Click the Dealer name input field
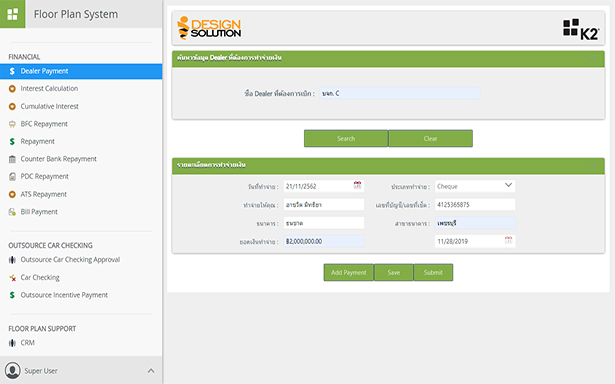The image size is (615, 384). click(x=399, y=93)
